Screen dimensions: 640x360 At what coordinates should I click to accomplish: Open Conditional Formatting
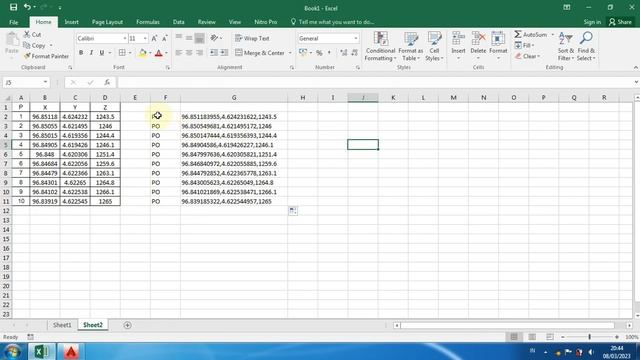[380, 46]
